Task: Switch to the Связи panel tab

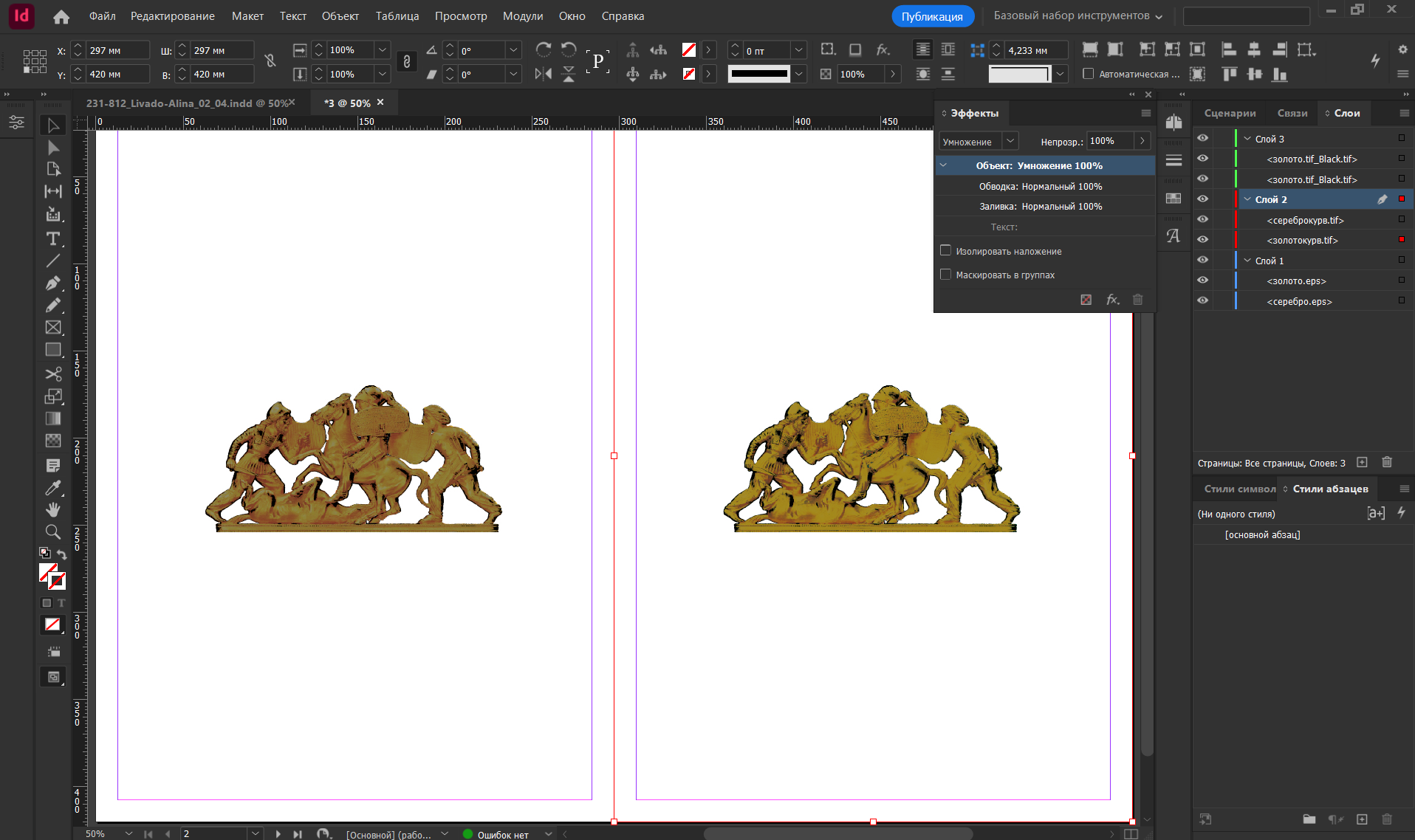Action: click(1292, 113)
